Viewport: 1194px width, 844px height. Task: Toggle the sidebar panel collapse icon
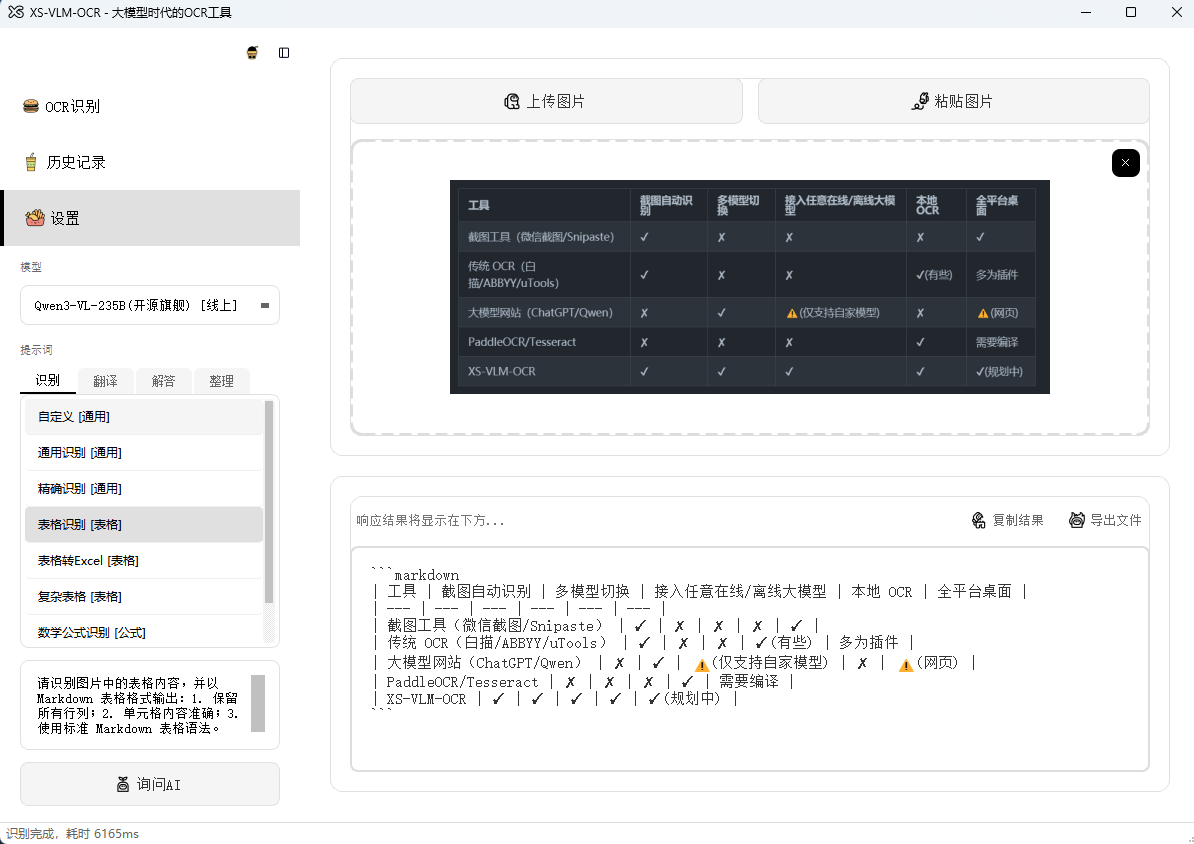[284, 53]
